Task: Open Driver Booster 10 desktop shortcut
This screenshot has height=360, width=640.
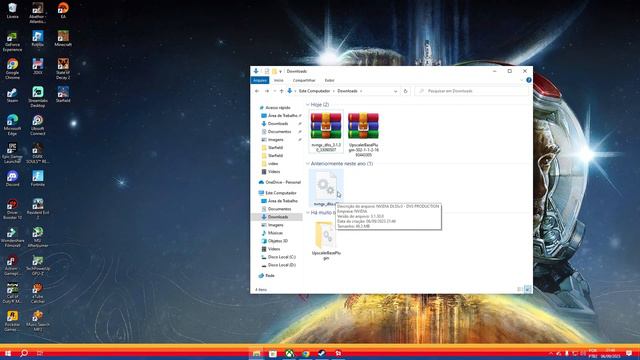Action: (12, 209)
